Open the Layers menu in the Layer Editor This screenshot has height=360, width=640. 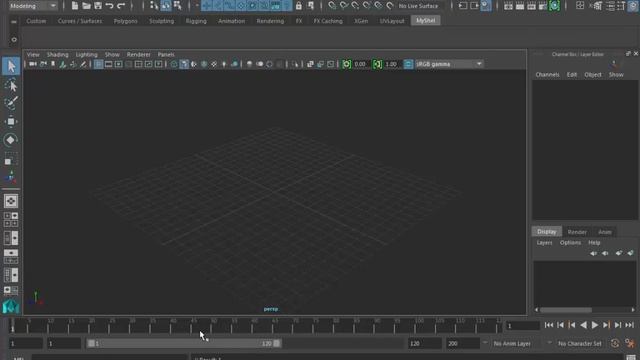tap(544, 242)
